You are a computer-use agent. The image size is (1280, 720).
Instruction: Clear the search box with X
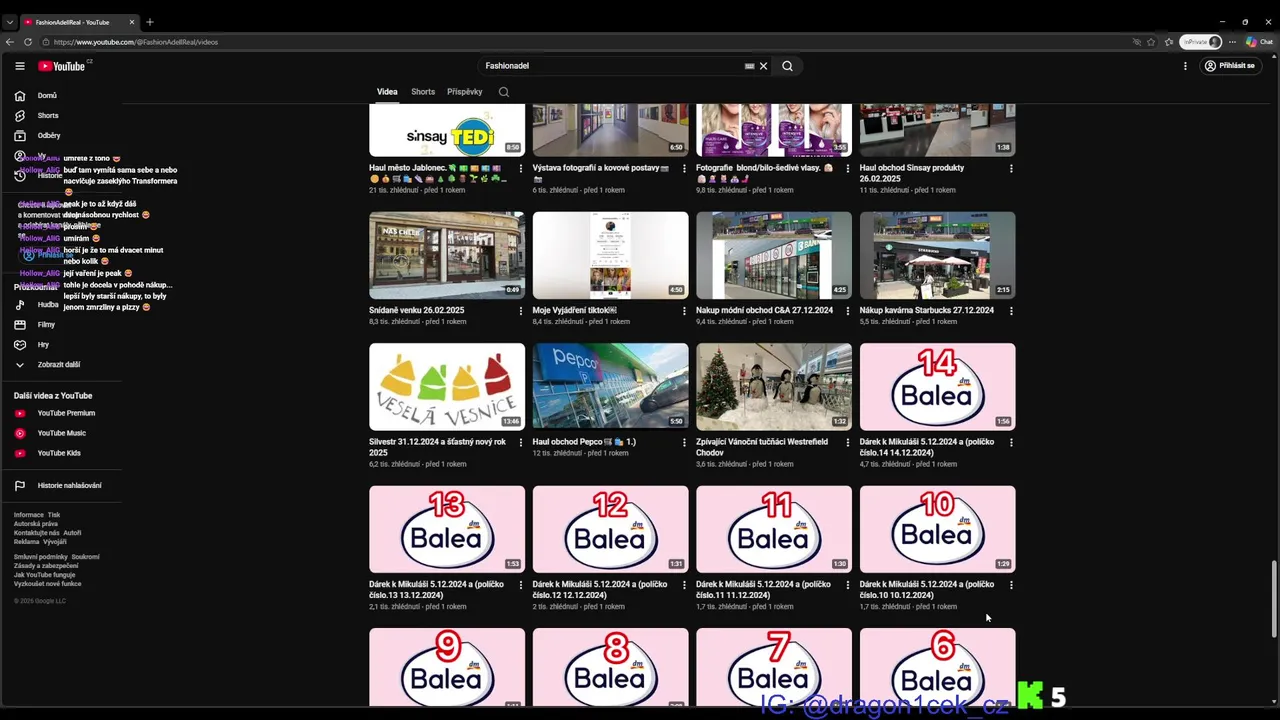763,66
